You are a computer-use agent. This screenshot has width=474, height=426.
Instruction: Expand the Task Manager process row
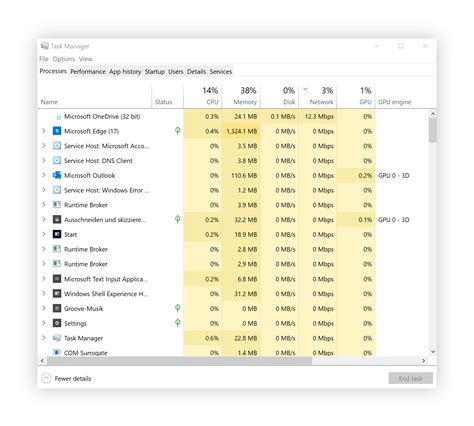tap(44, 338)
